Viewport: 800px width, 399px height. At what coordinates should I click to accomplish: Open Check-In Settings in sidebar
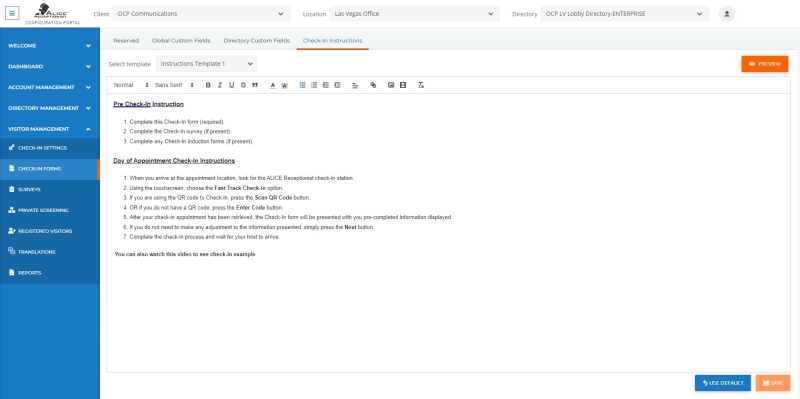(x=49, y=148)
